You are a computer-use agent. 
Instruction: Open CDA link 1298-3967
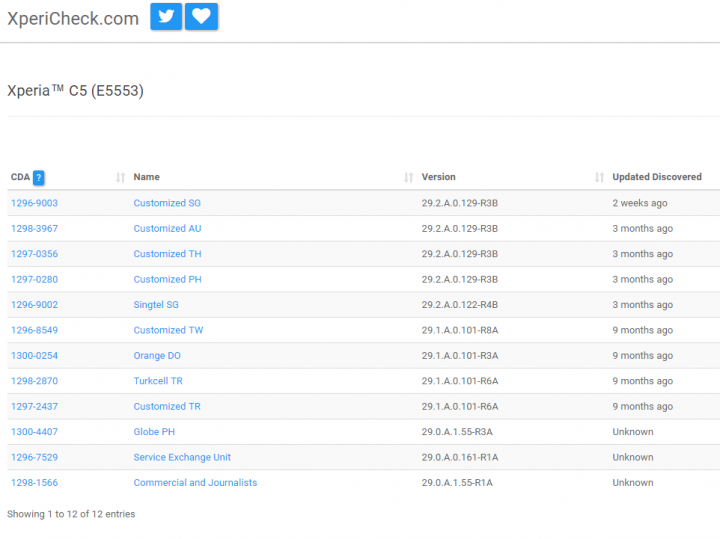click(x=34, y=229)
